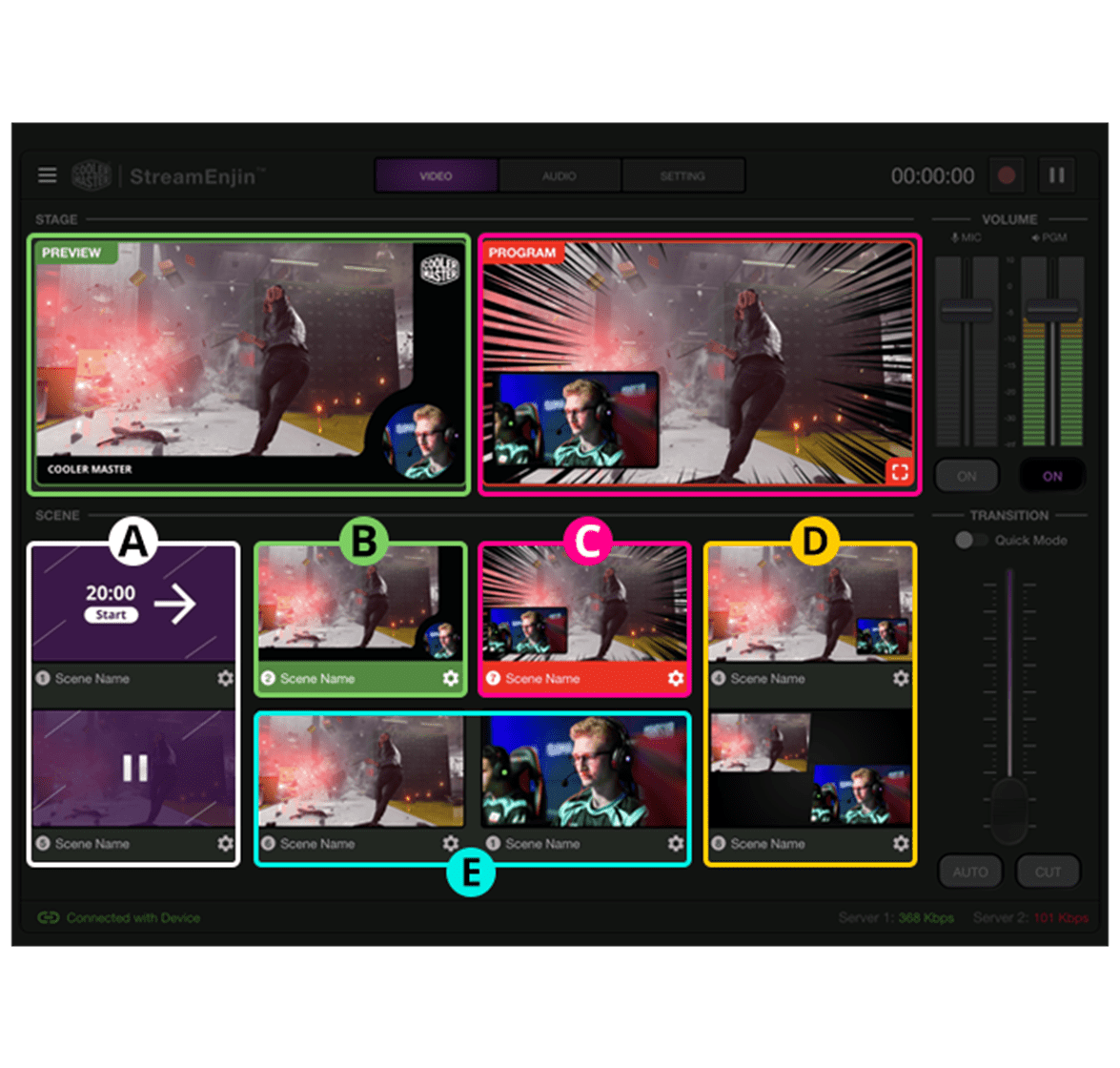Switch to the AUDIO tab
This screenshot has height=1068, width=1120.
point(560,176)
